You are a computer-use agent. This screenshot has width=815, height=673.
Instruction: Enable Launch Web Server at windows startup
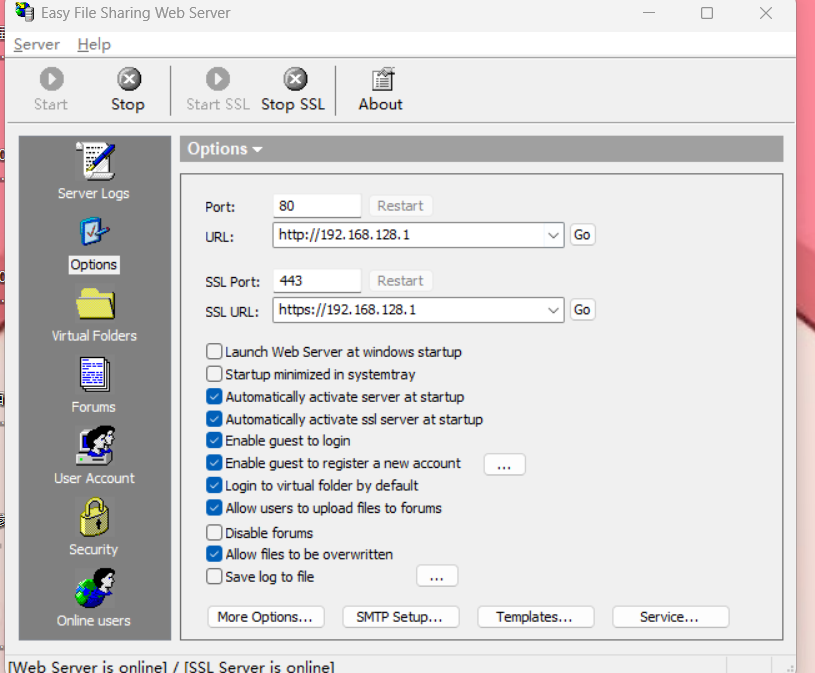pos(214,352)
